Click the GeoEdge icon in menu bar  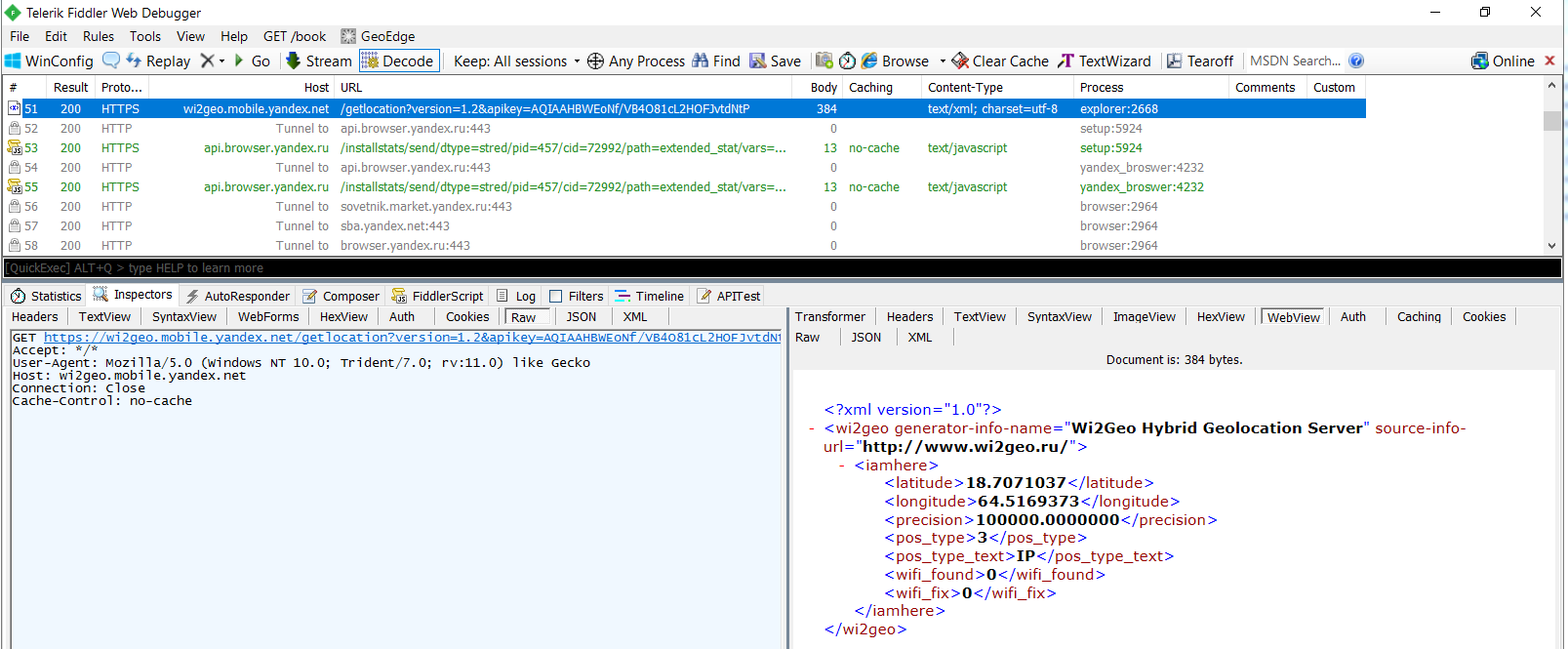tap(348, 36)
